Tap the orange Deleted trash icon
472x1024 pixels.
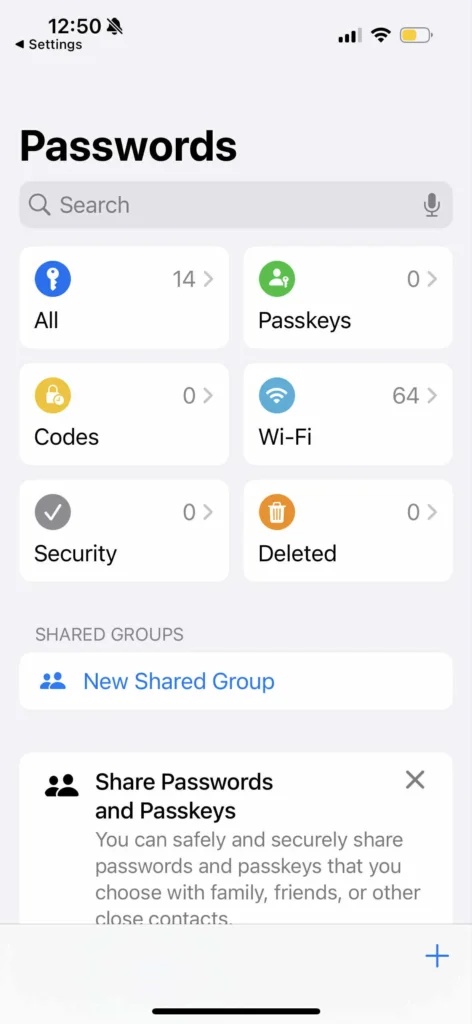pos(277,513)
